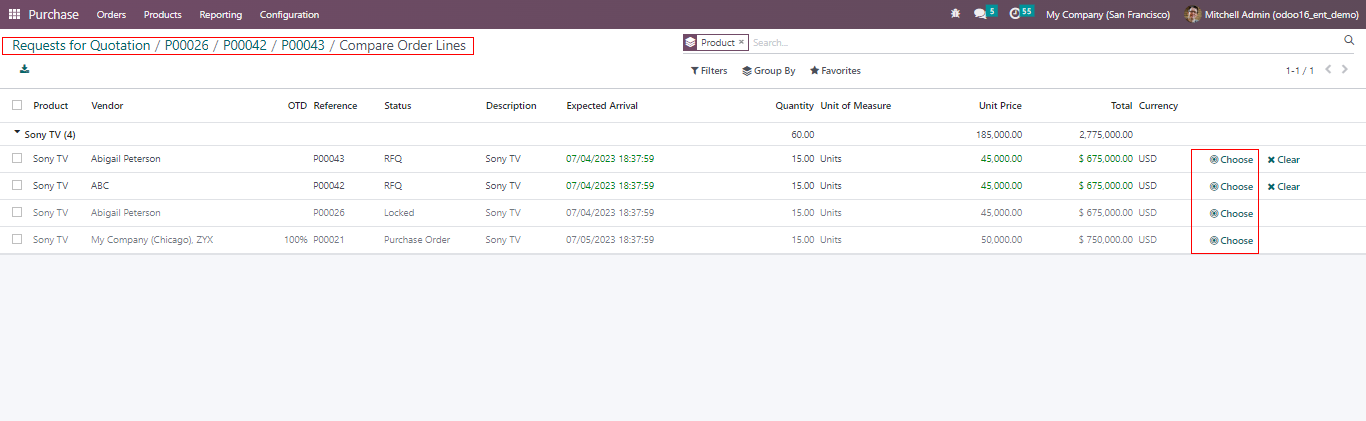This screenshot has height=421, width=1366.
Task: Tick checkbox for P00021 Purchase Order row
Action: [17, 239]
